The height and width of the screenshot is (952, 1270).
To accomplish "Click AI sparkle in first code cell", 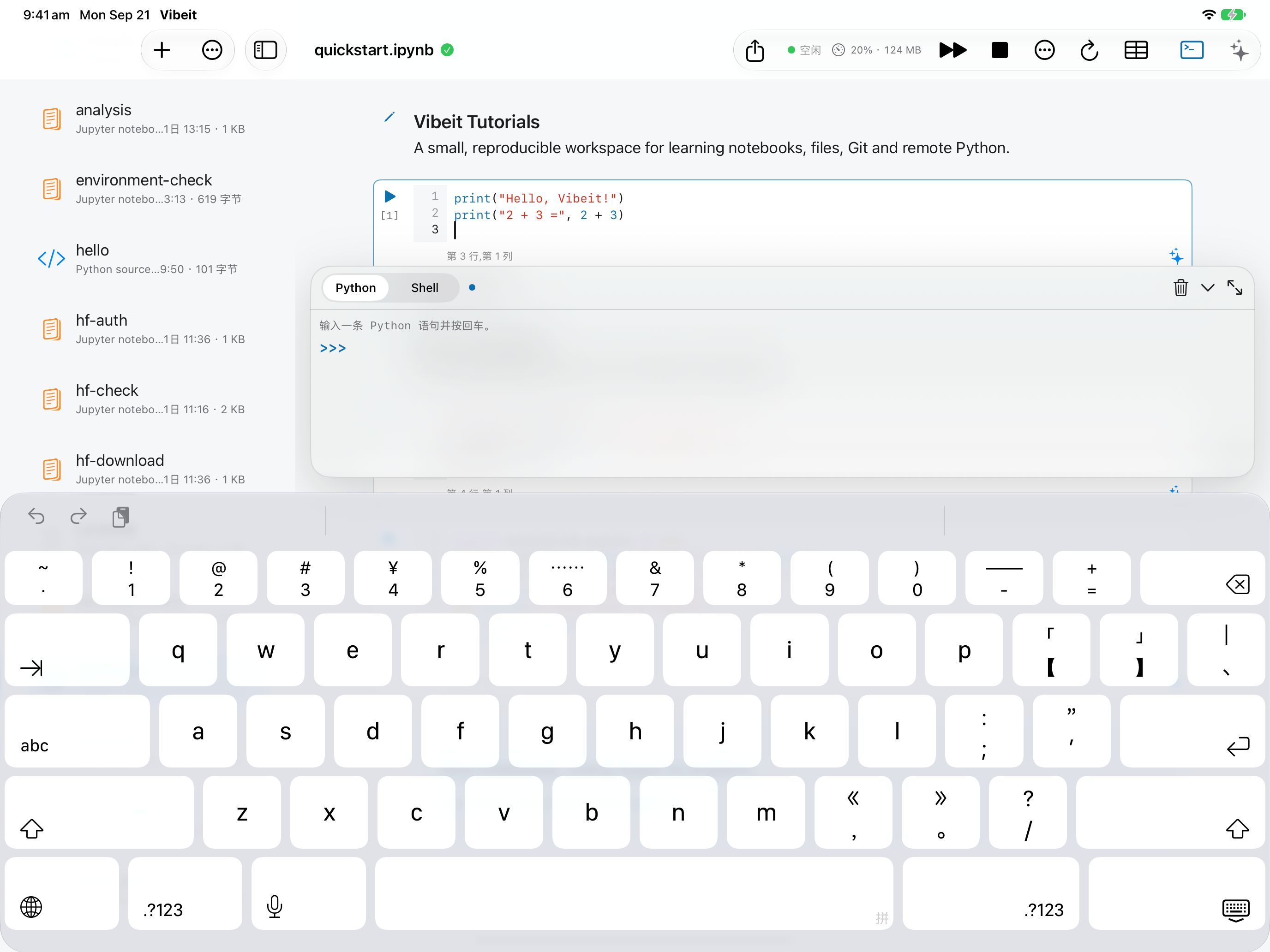I will click(1176, 256).
